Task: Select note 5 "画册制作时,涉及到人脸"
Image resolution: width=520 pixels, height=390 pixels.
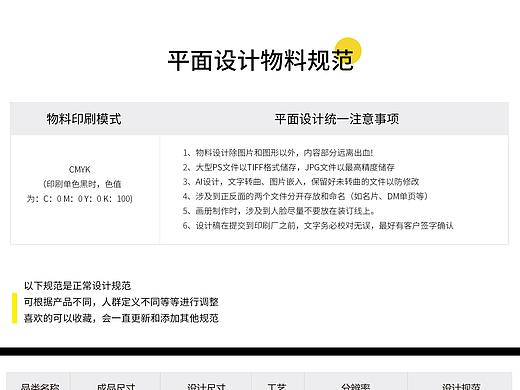Action: (279, 211)
